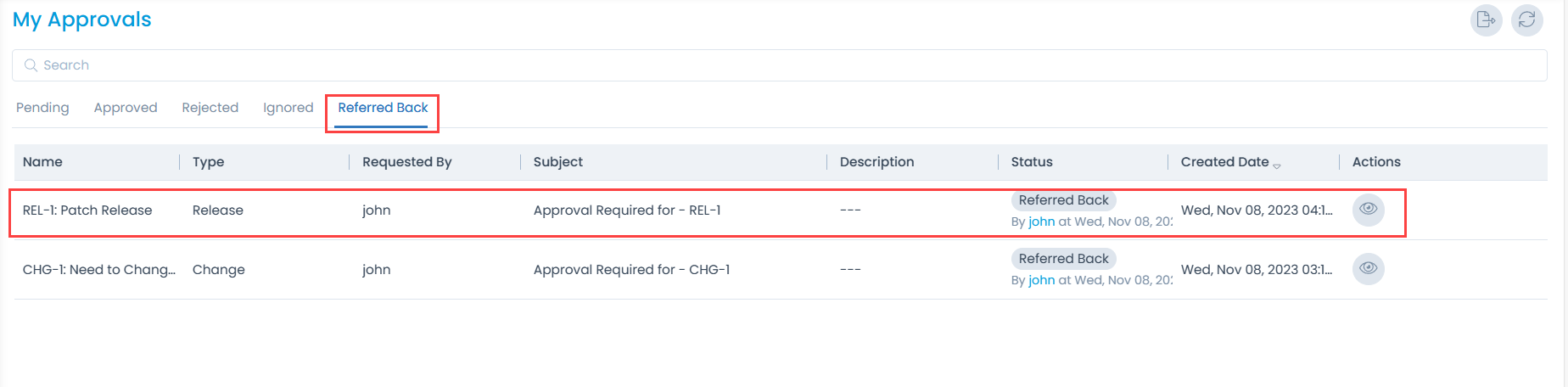Viewport: 1568px width, 387px height.
Task: Click the Requested By column header
Action: (x=406, y=162)
